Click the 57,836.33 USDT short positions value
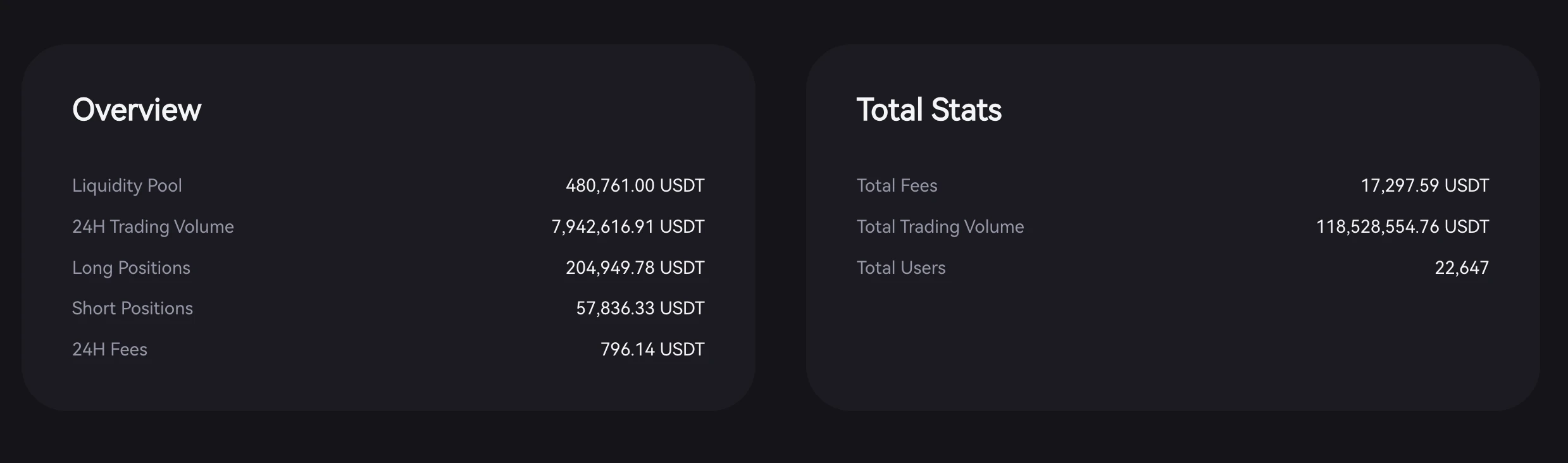This screenshot has width=1568, height=463. pyautogui.click(x=640, y=308)
